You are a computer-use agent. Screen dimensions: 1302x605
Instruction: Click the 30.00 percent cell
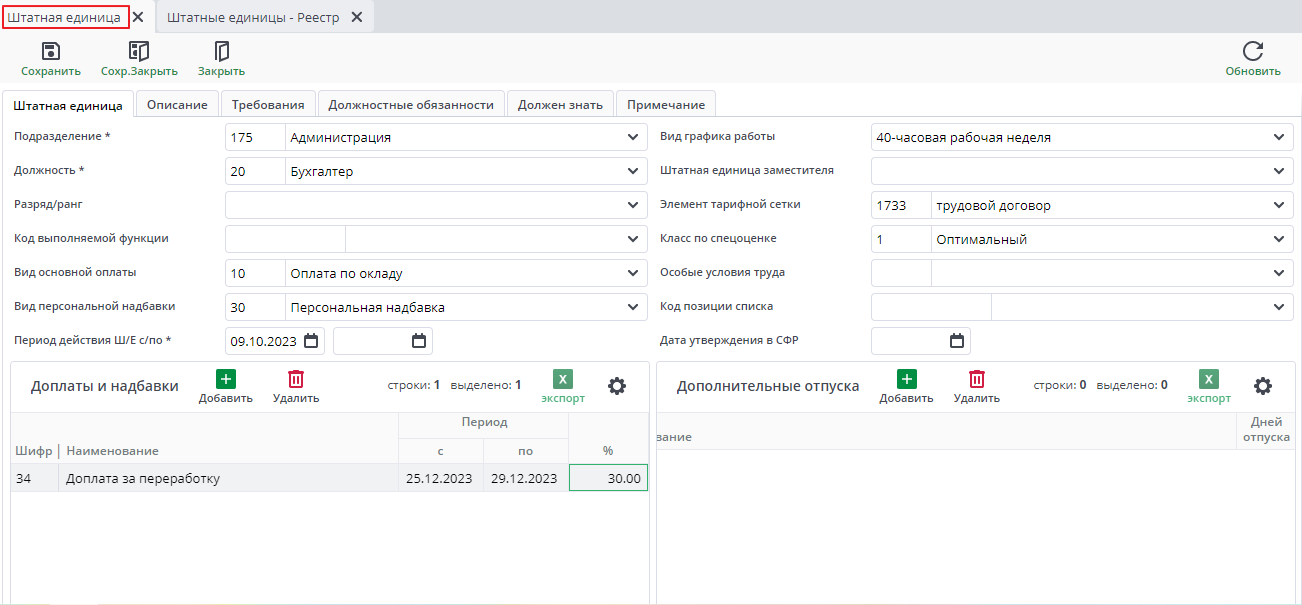608,479
